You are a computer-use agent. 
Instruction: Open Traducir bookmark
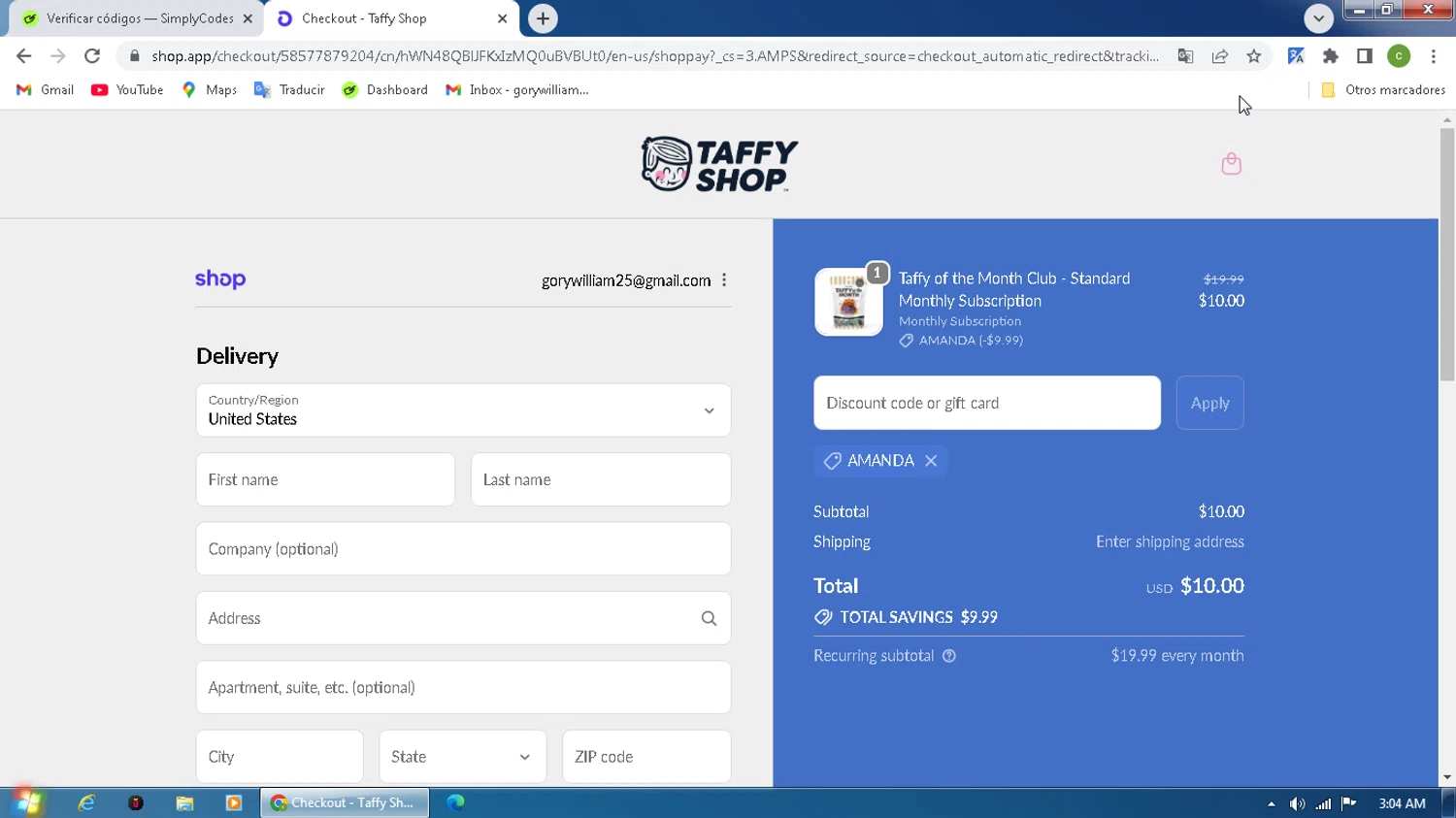click(289, 89)
